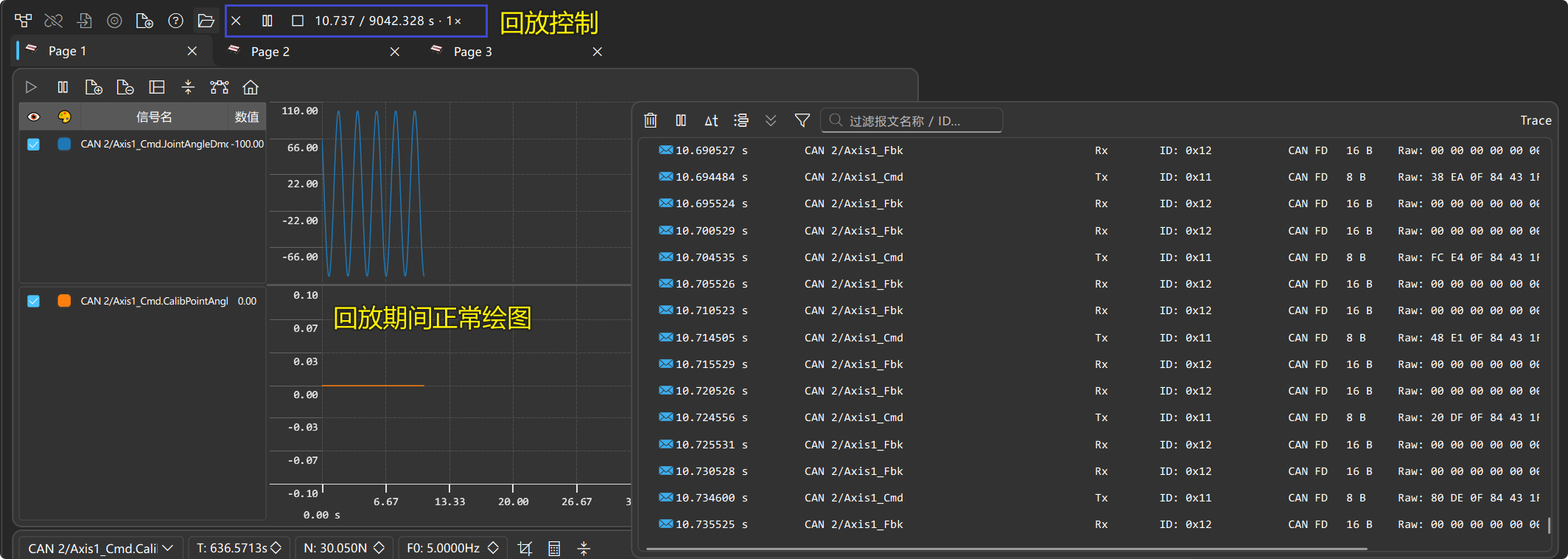This screenshot has width=1568, height=559.
Task: Click the vertical fit icon in the graph toolbar
Action: click(189, 87)
